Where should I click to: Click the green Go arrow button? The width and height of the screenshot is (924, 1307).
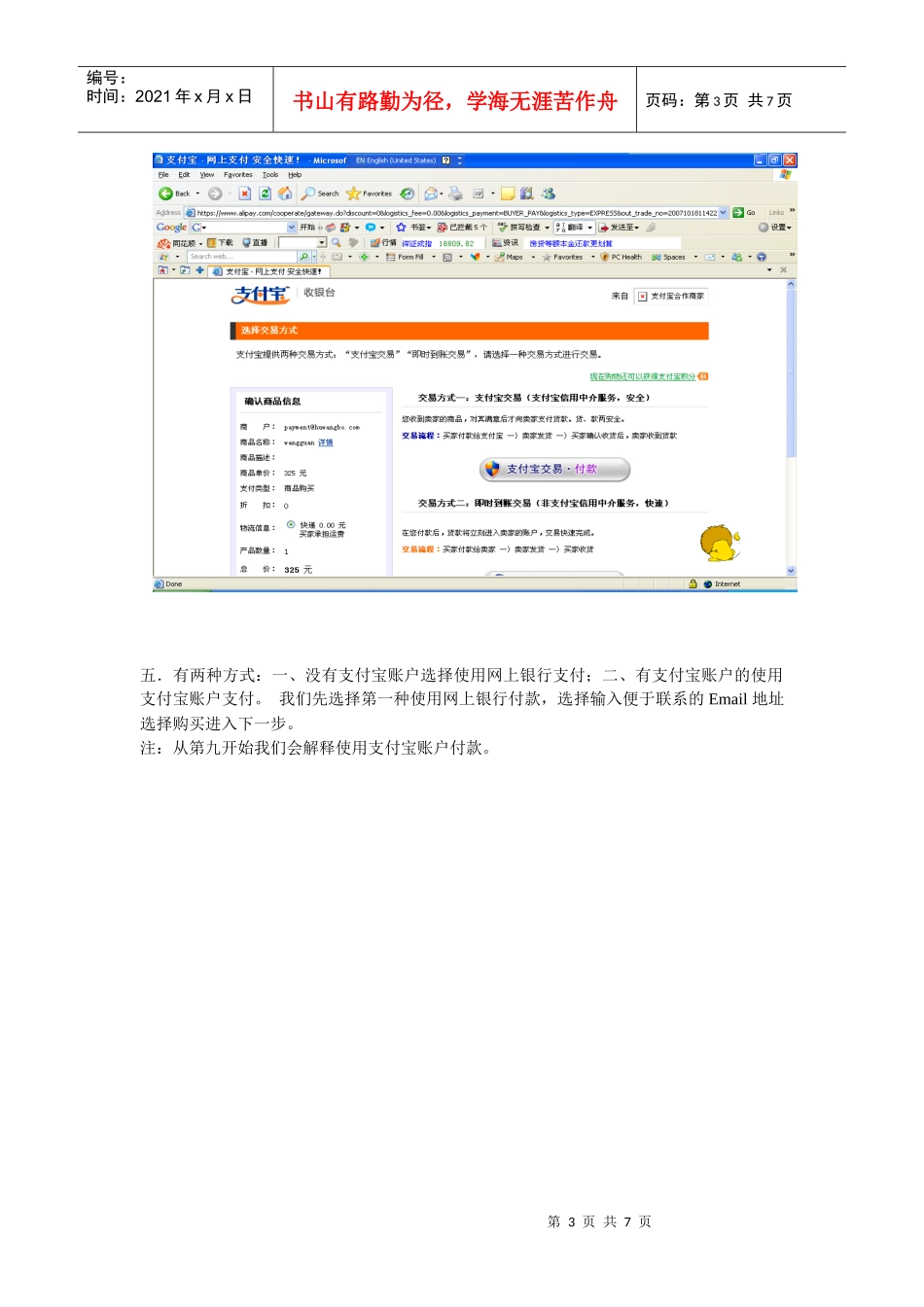[745, 212]
